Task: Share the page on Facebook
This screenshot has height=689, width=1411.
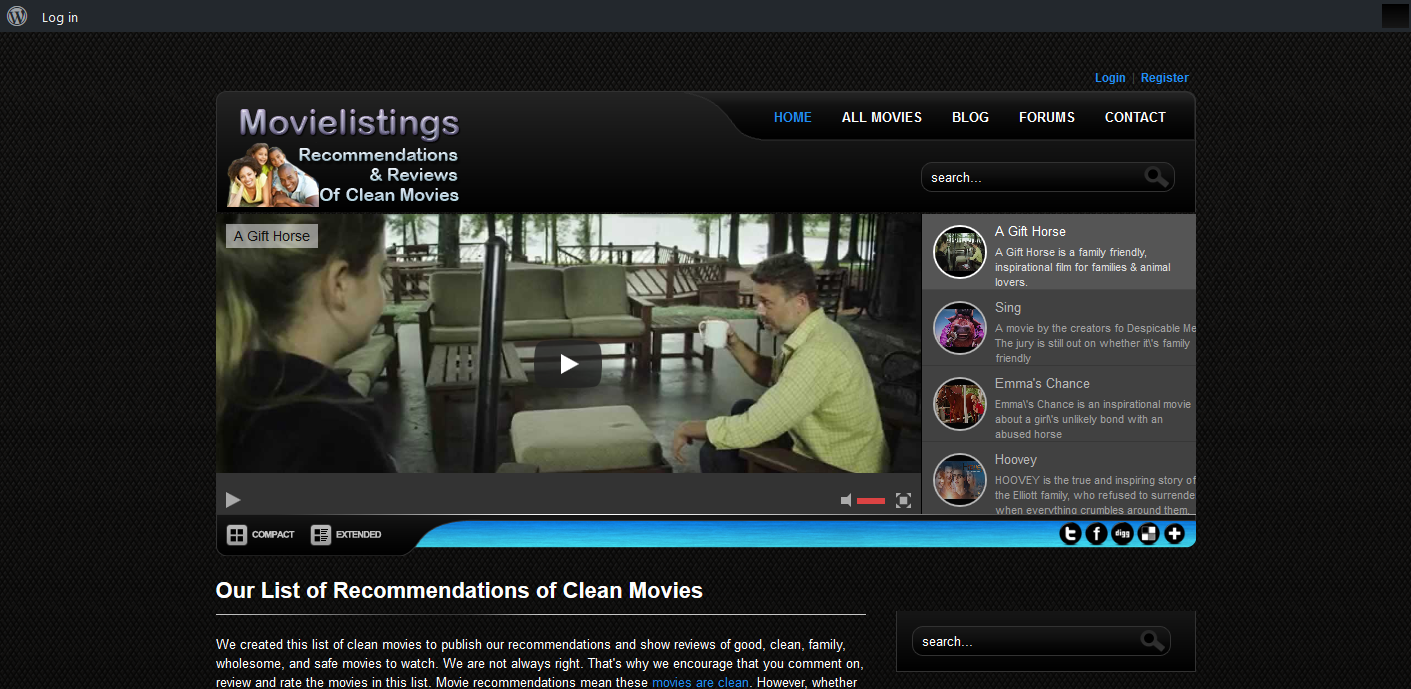Action: tap(1096, 533)
